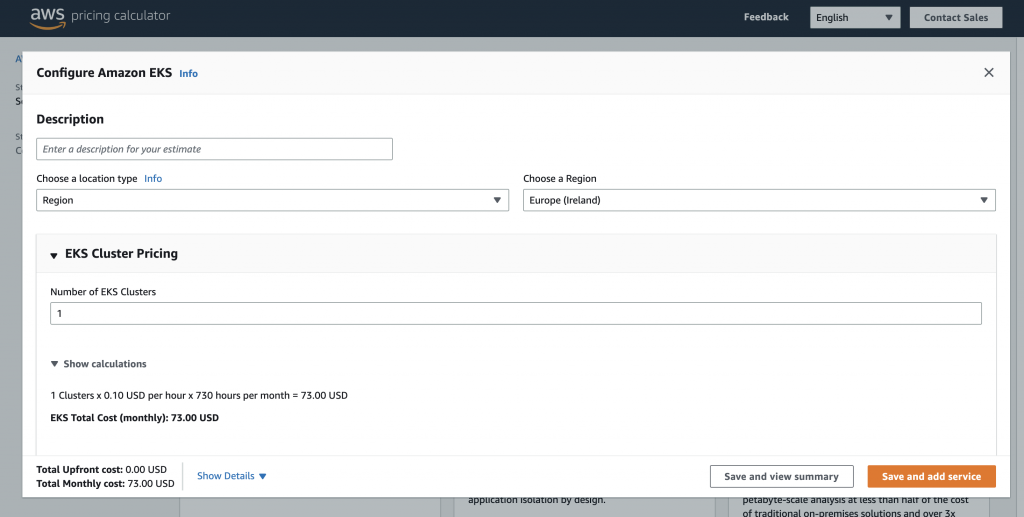Image resolution: width=1024 pixels, height=517 pixels.
Task: Click Info link beside Configure Amazon EKS
Action: click(188, 74)
